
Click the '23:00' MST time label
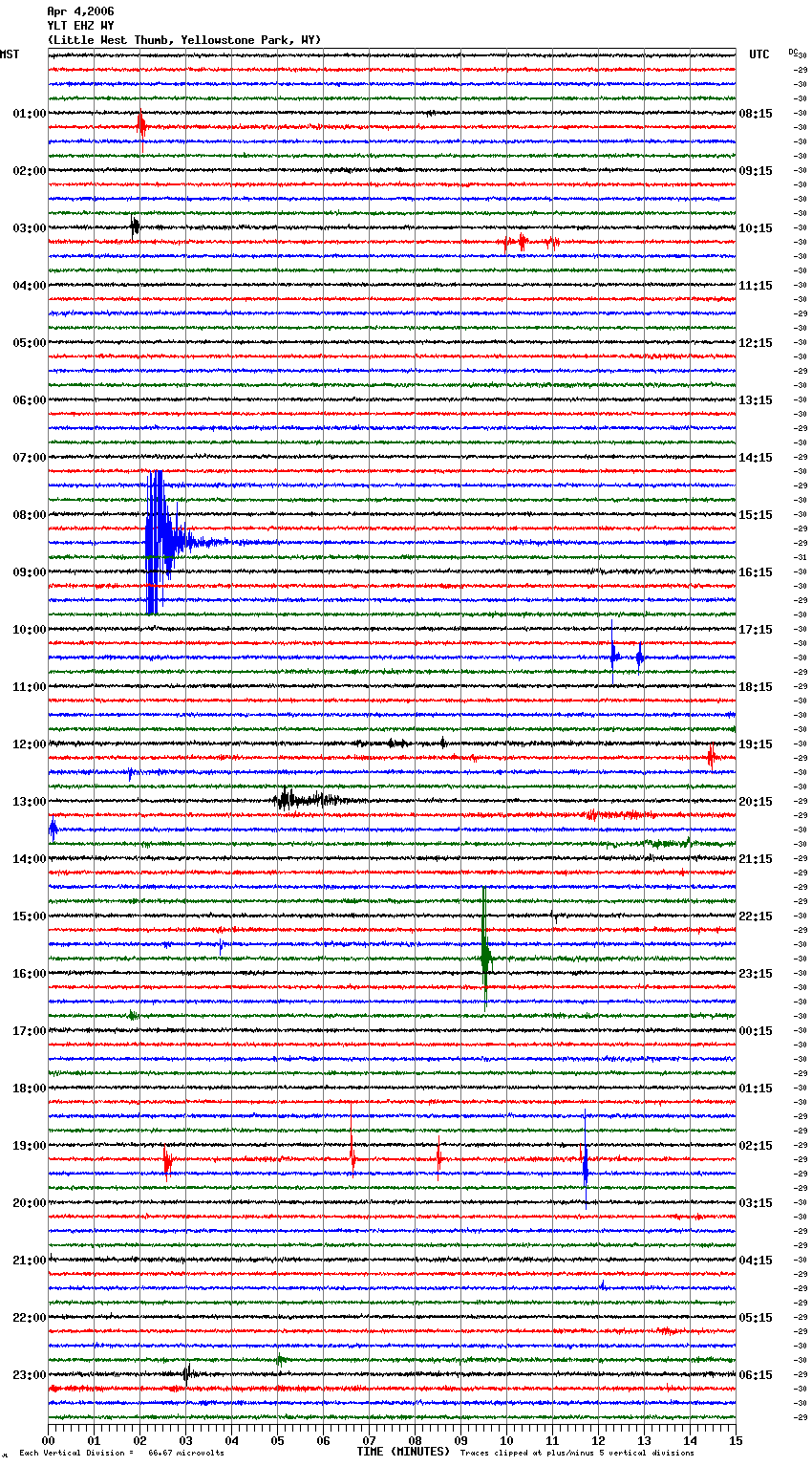pos(30,1375)
